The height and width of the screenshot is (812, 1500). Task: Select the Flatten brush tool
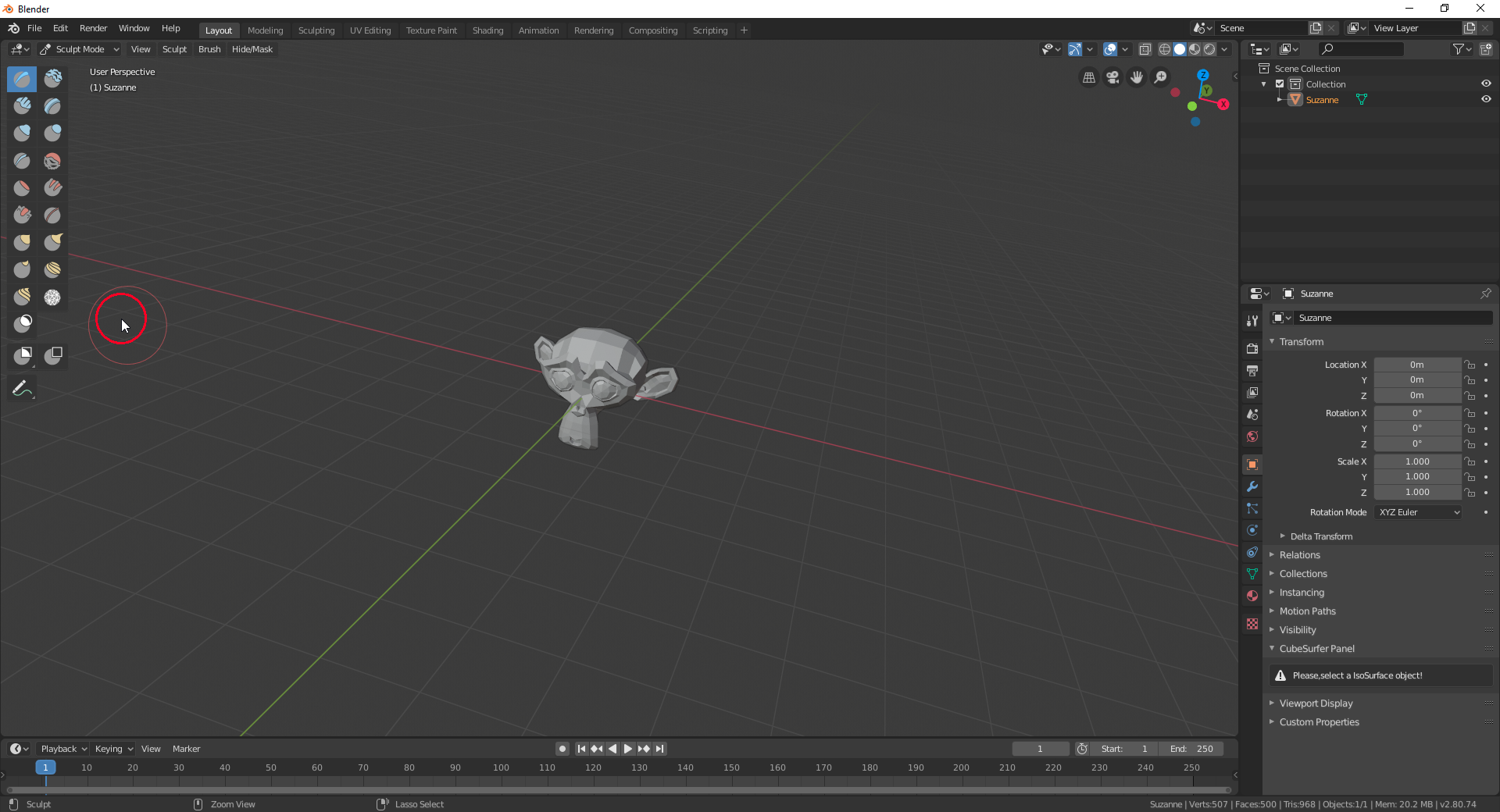click(22, 188)
